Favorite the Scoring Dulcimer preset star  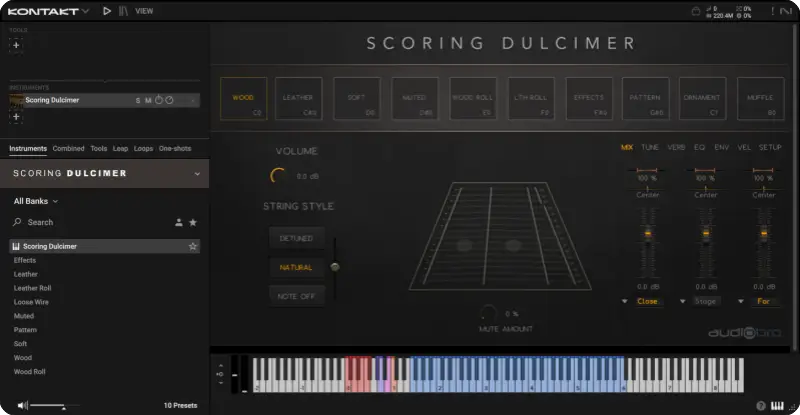coord(193,247)
